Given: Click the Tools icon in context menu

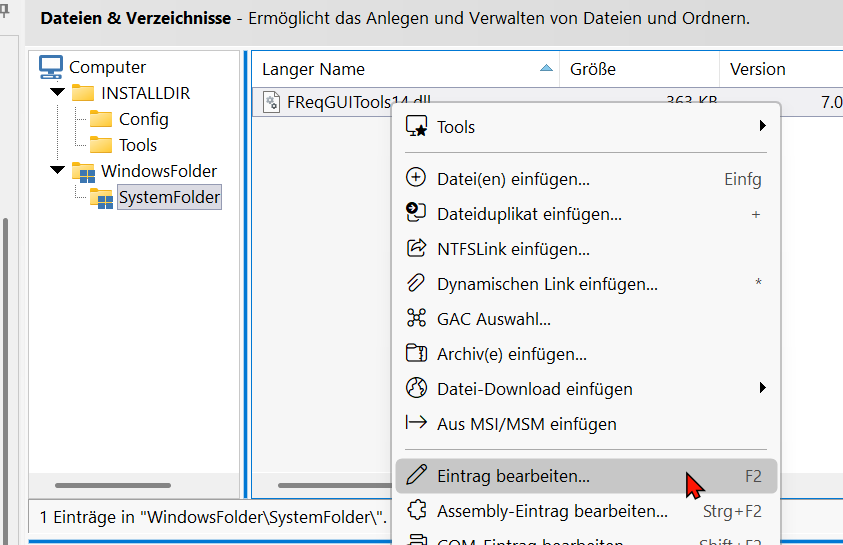Looking at the screenshot, I should point(416,127).
